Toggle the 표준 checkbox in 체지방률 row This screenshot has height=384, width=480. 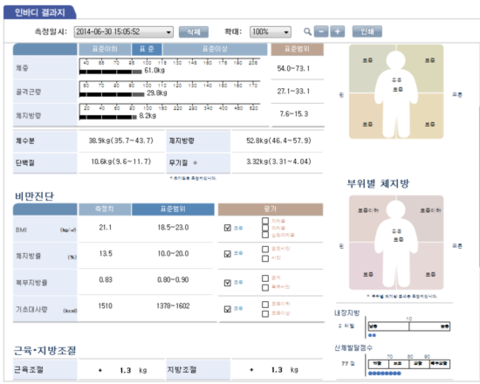pyautogui.click(x=227, y=254)
